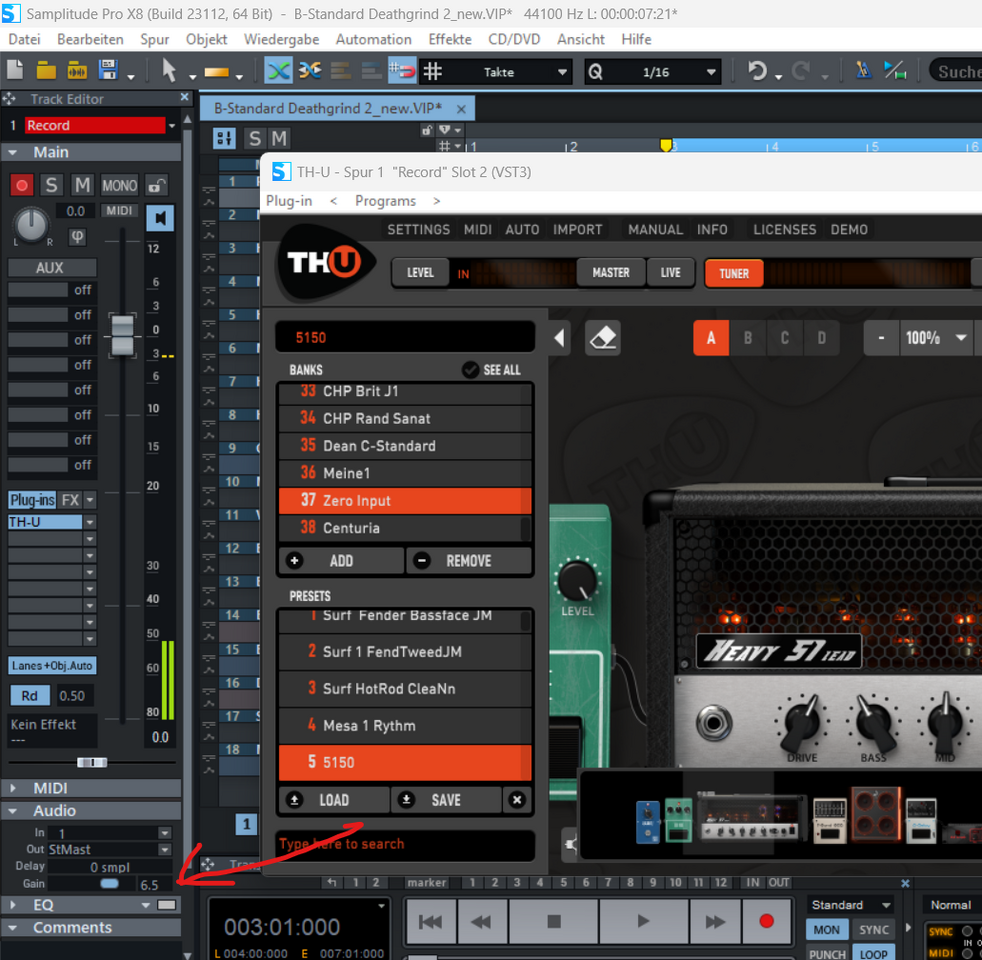The height and width of the screenshot is (960, 982).
Task: Select the Mesa 1 Rythm preset
Action: [x=405, y=726]
